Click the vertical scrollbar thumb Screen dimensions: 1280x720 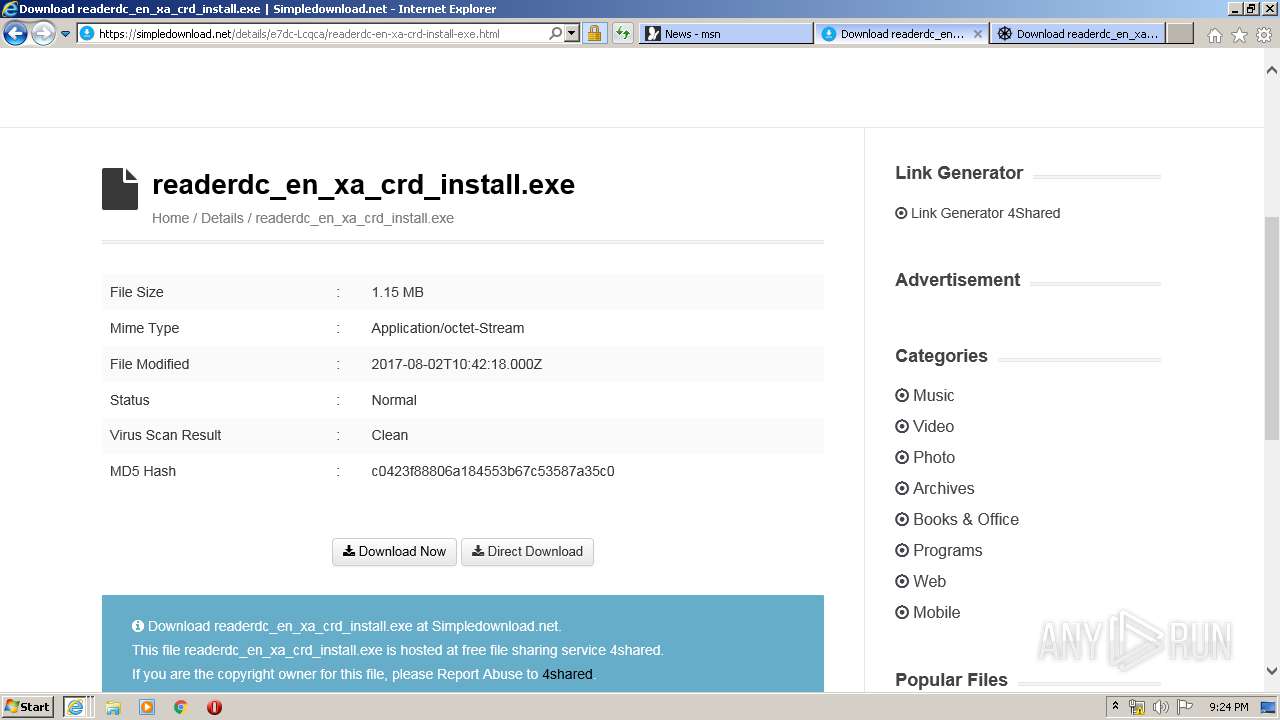tap(1272, 327)
